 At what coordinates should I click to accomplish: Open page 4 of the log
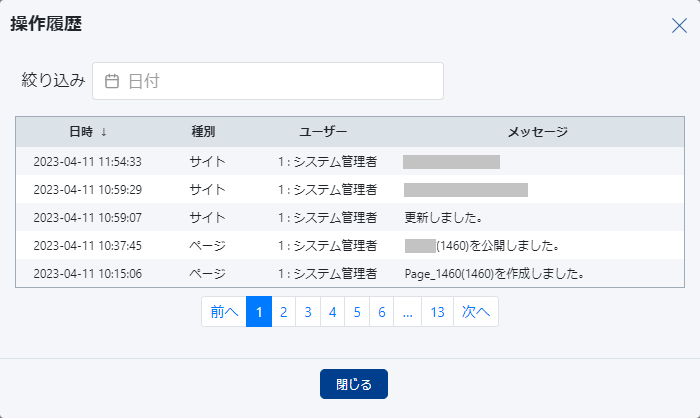click(x=332, y=312)
